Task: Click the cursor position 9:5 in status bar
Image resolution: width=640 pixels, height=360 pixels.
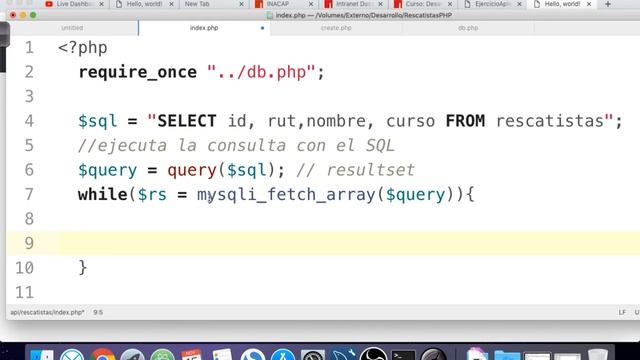Action: point(98,312)
